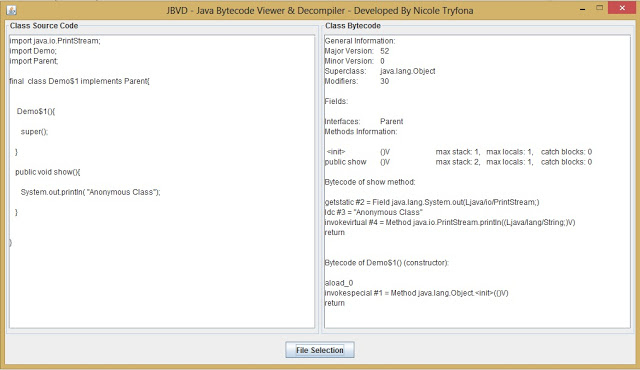Click the 'aload_0' bytecode line

point(339,283)
